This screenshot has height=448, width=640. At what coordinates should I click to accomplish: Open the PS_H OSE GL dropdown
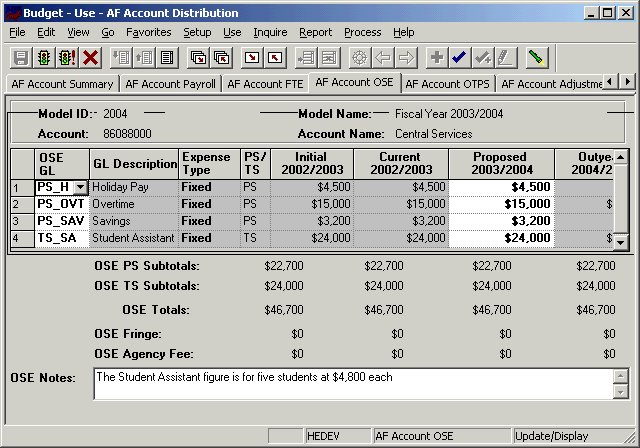(80, 187)
